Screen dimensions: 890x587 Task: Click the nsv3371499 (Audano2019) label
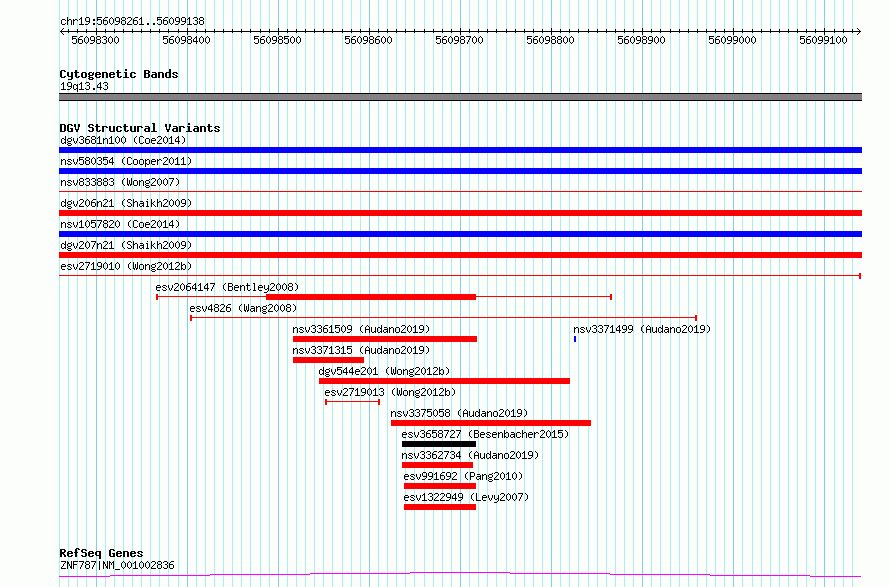642,329
